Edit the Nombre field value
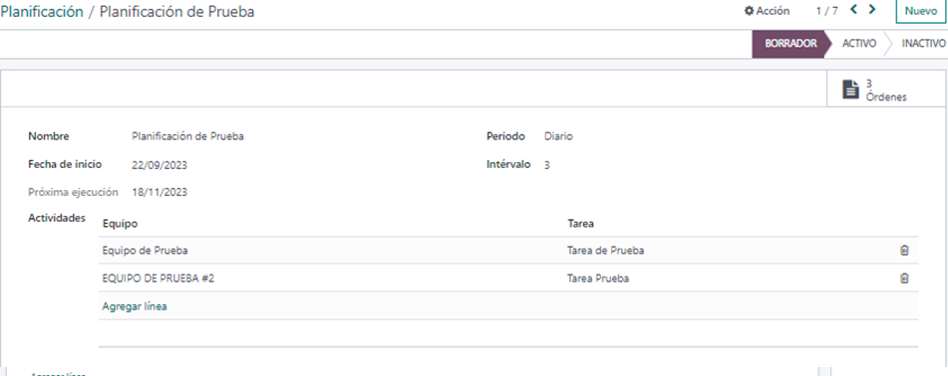Viewport: 948px width, 376px height. [x=187, y=137]
